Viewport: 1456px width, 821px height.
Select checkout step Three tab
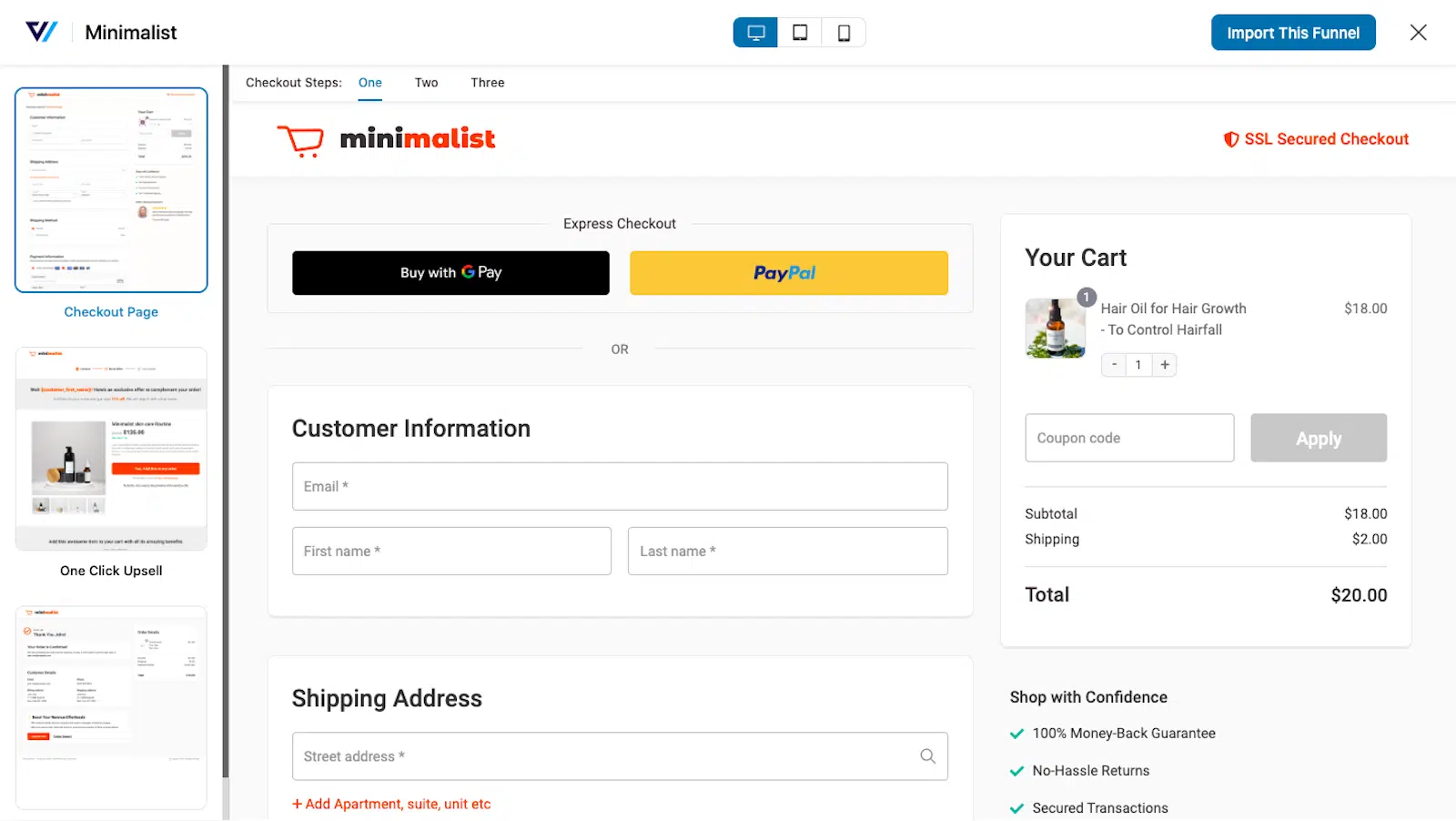488,83
